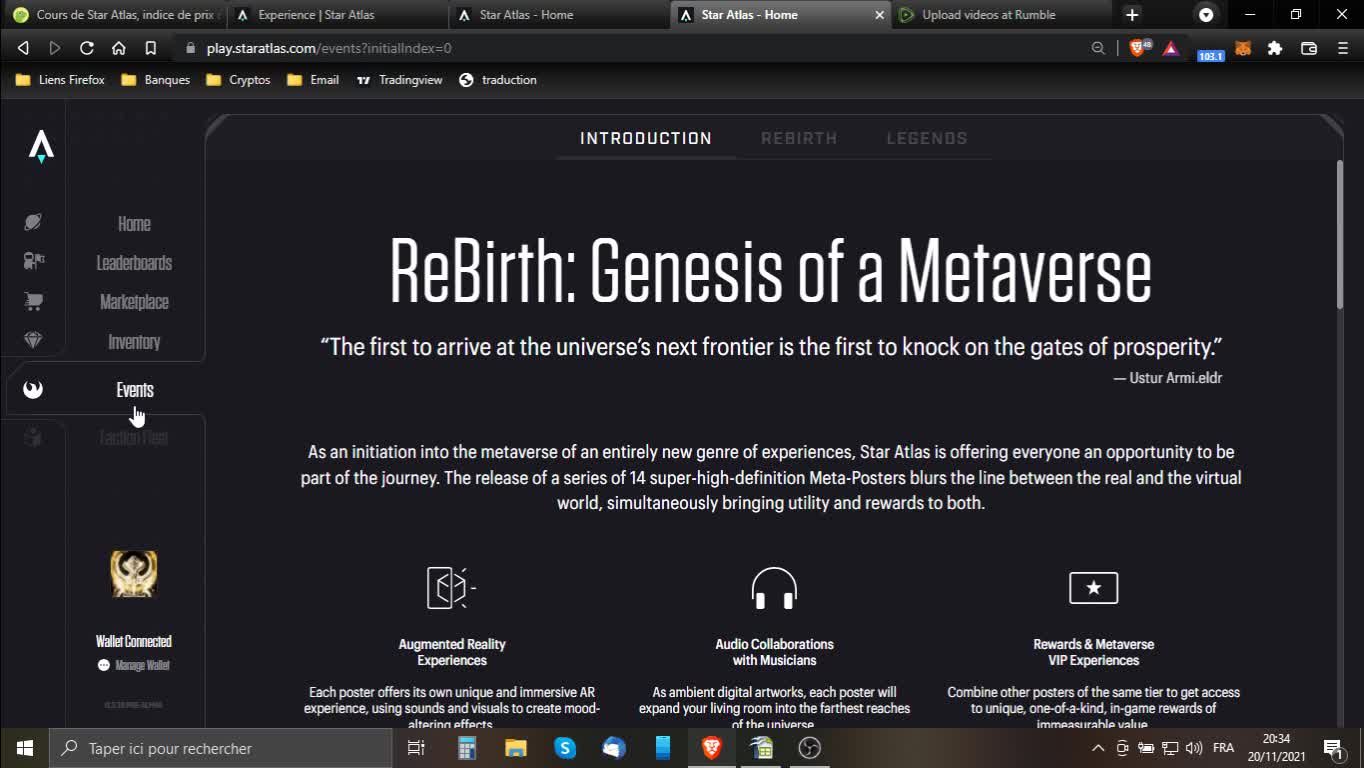Open Task View on the taskbar
The image size is (1364, 768).
416,748
